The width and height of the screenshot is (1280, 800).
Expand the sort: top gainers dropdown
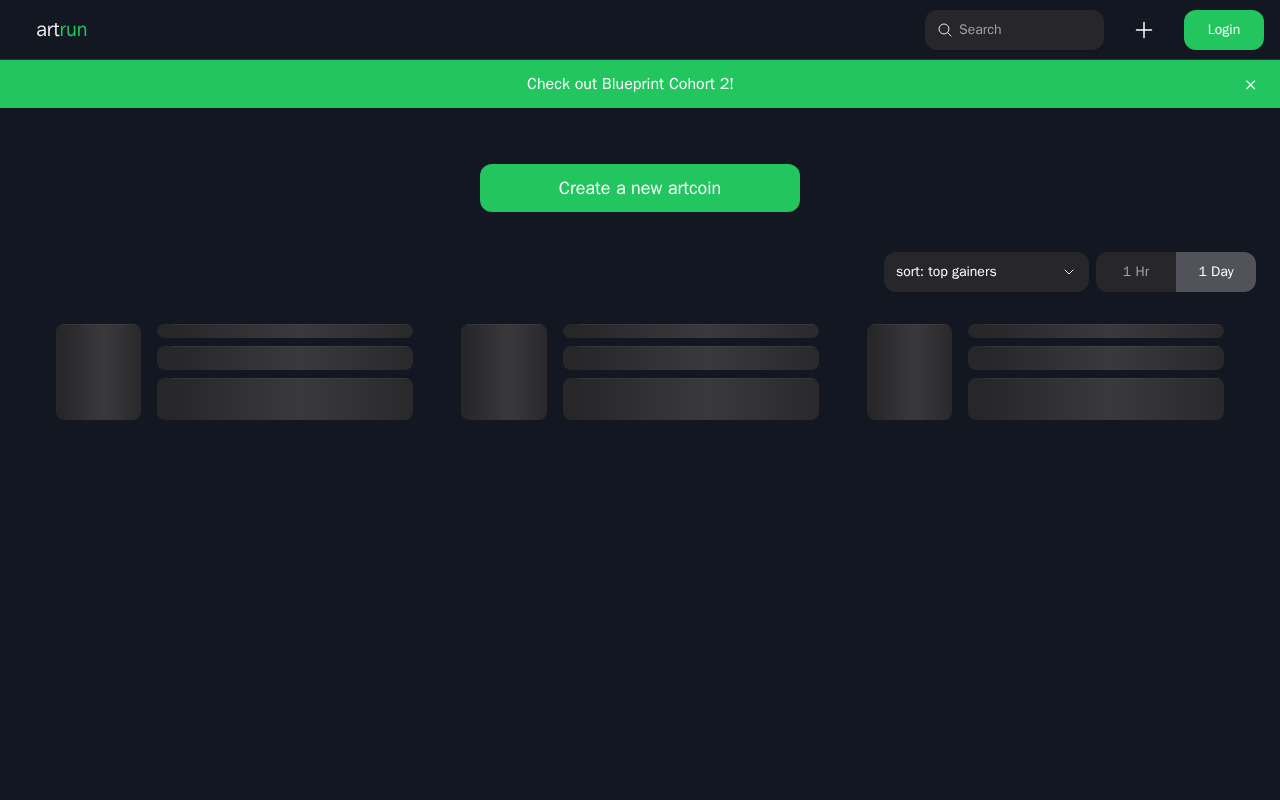pos(986,272)
